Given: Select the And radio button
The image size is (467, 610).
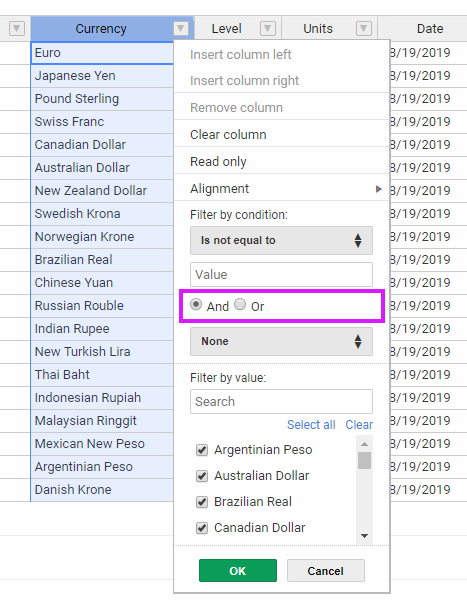Looking at the screenshot, I should (x=196, y=304).
